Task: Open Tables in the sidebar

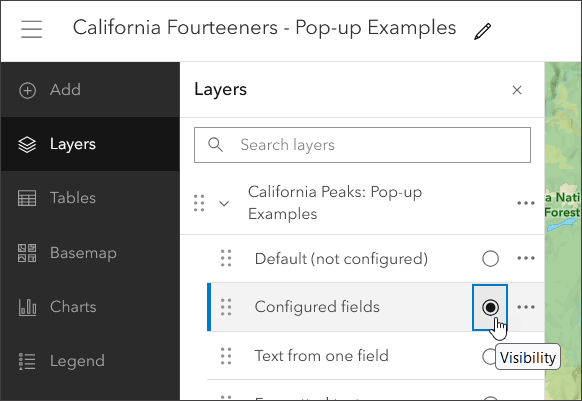Action: (x=90, y=198)
